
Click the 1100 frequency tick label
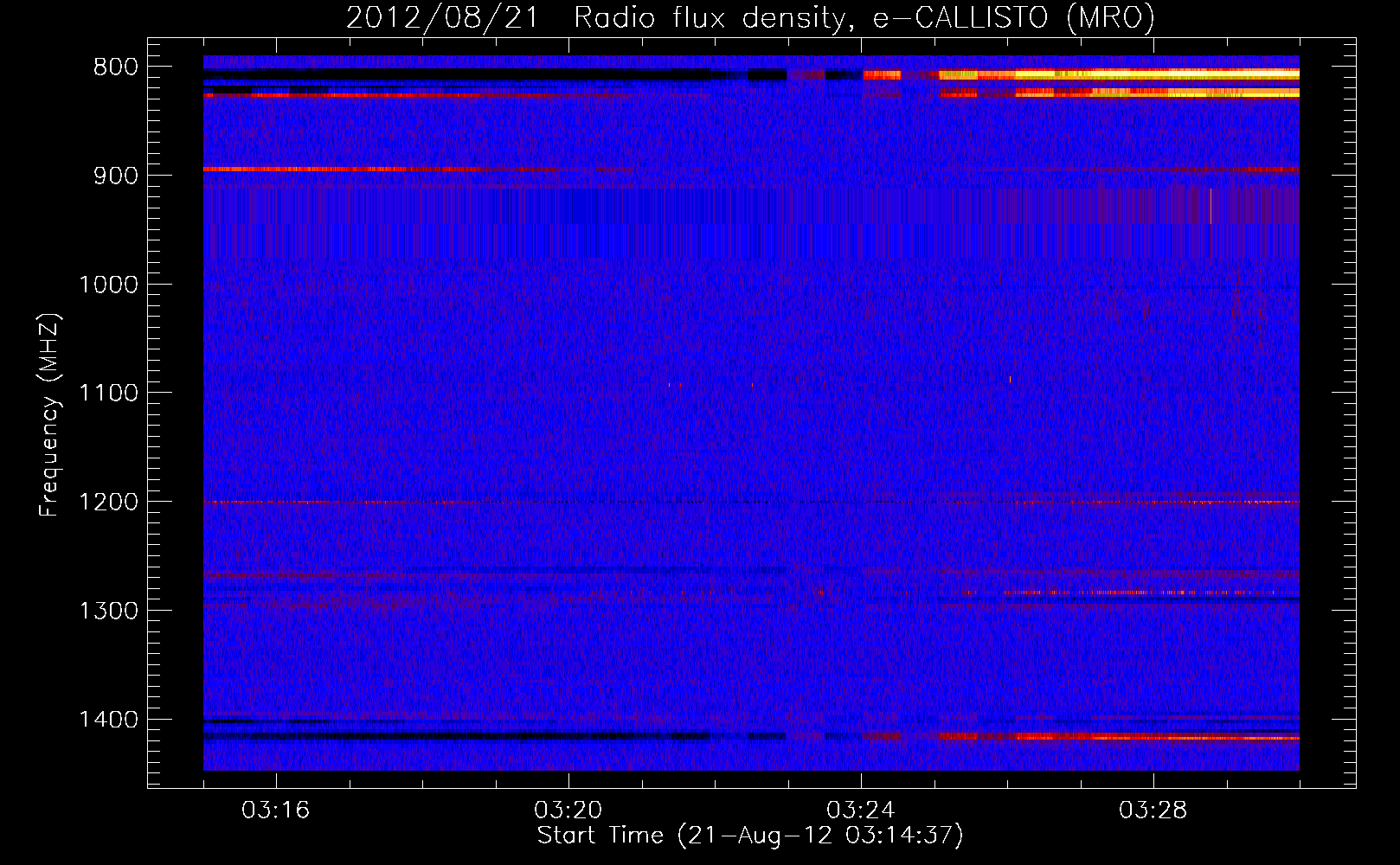pyautogui.click(x=108, y=394)
